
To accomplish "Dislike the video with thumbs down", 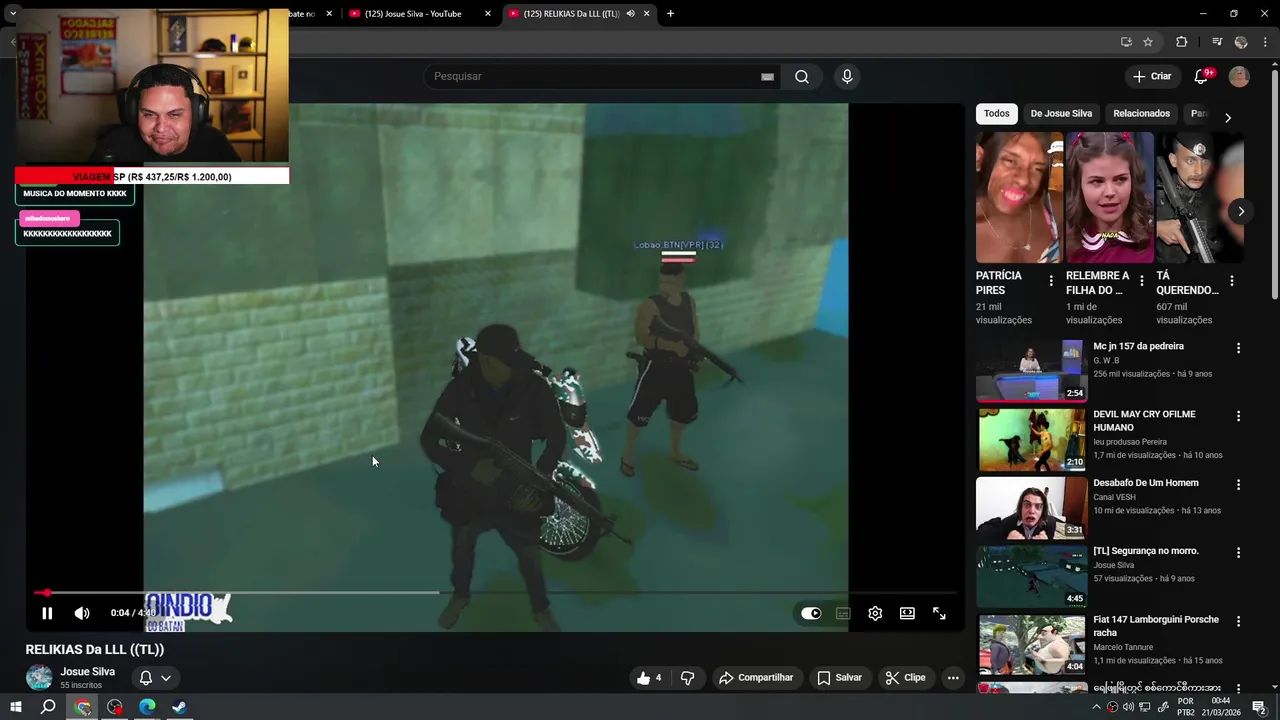I will pyautogui.click(x=688, y=678).
